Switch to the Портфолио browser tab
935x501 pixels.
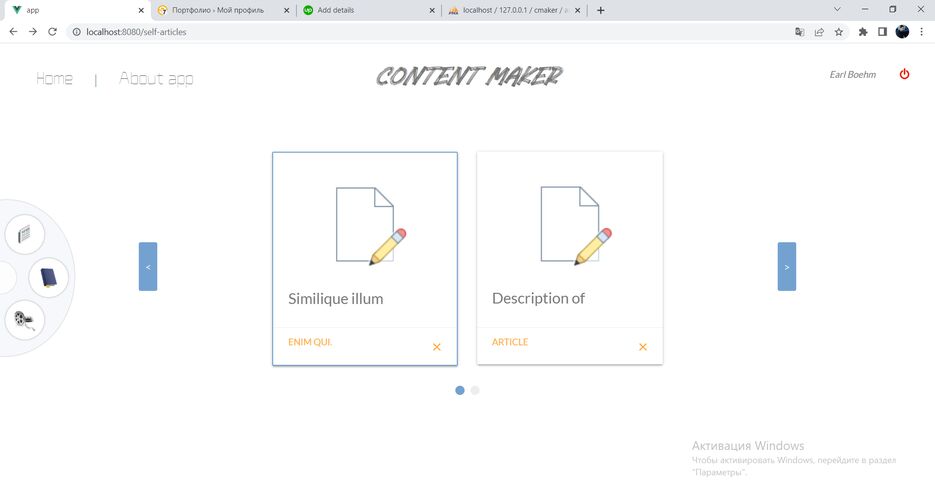[223, 10]
